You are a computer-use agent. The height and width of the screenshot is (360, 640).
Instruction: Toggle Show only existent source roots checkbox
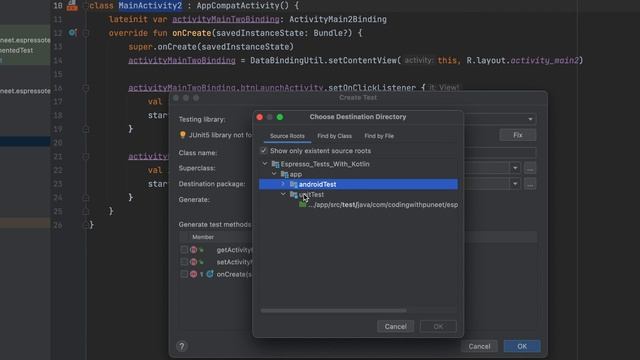point(264,151)
